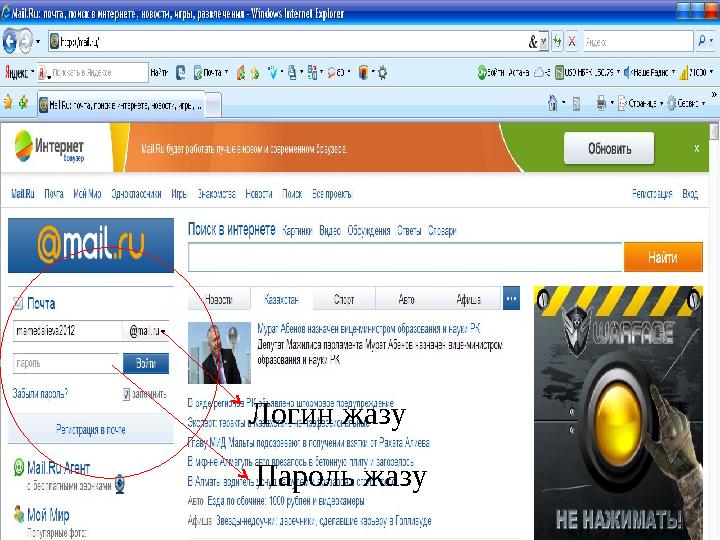
Task: Click the Home page icon
Action: tap(553, 103)
